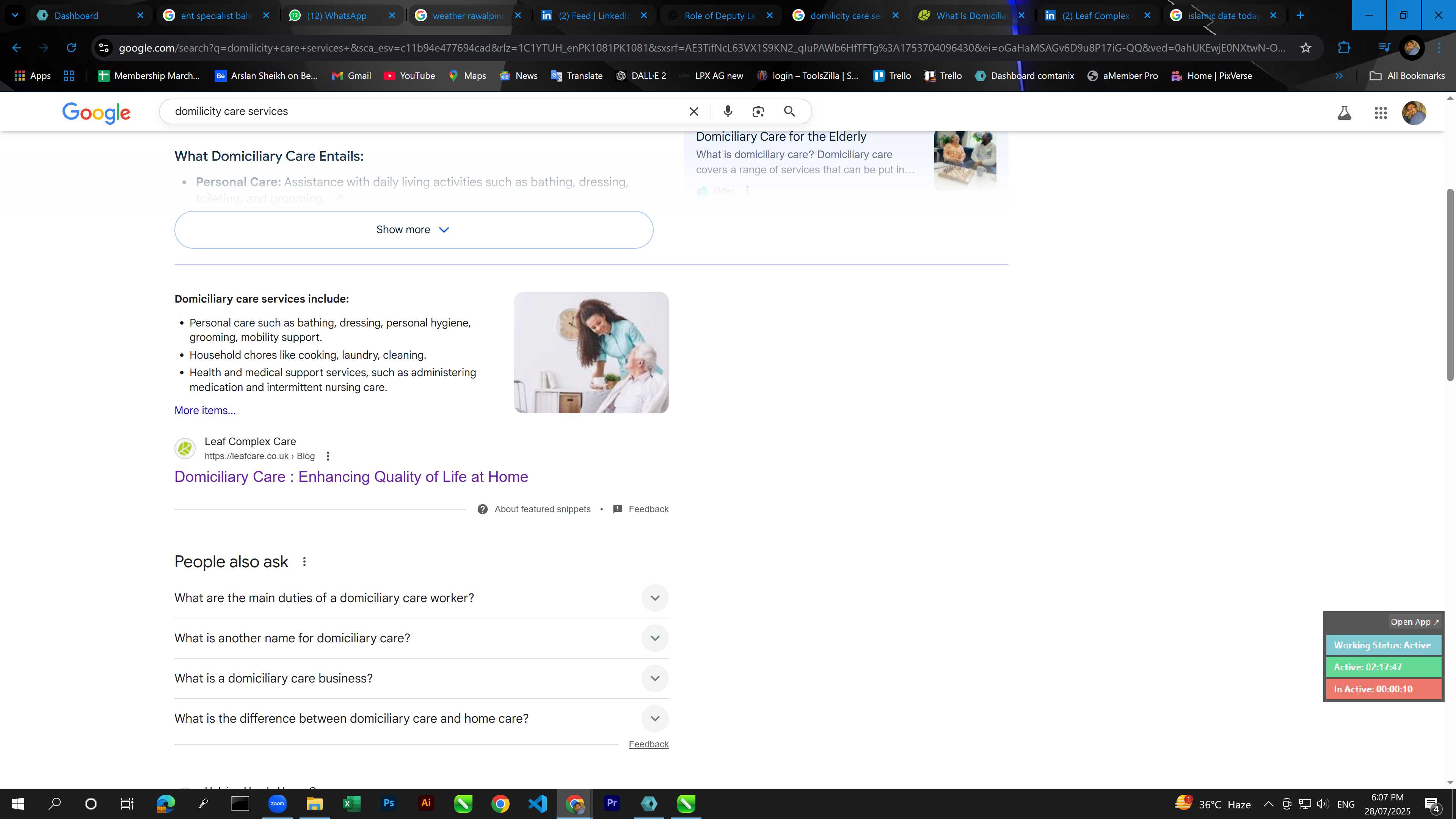
Task: View site information icon in address bar
Action: point(104,48)
